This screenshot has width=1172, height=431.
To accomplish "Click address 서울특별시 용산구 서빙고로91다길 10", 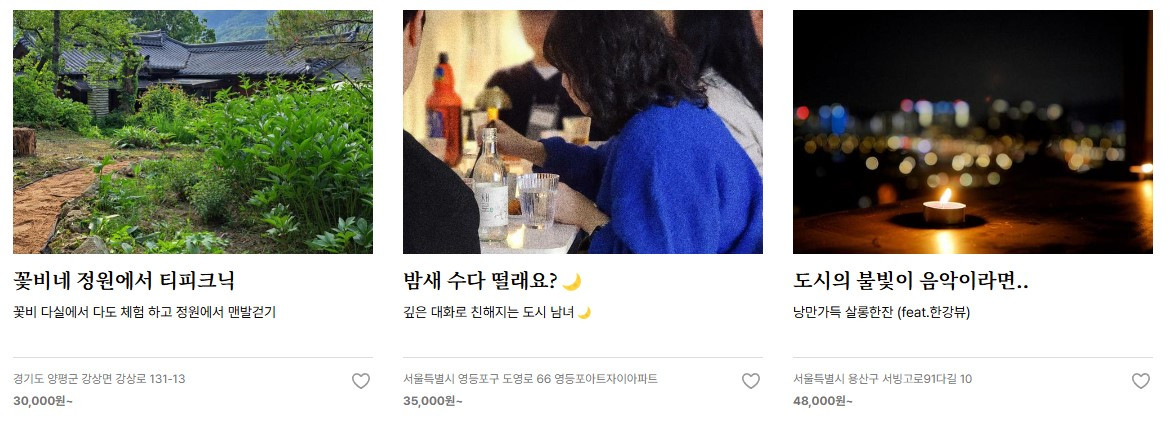I will 883,379.
